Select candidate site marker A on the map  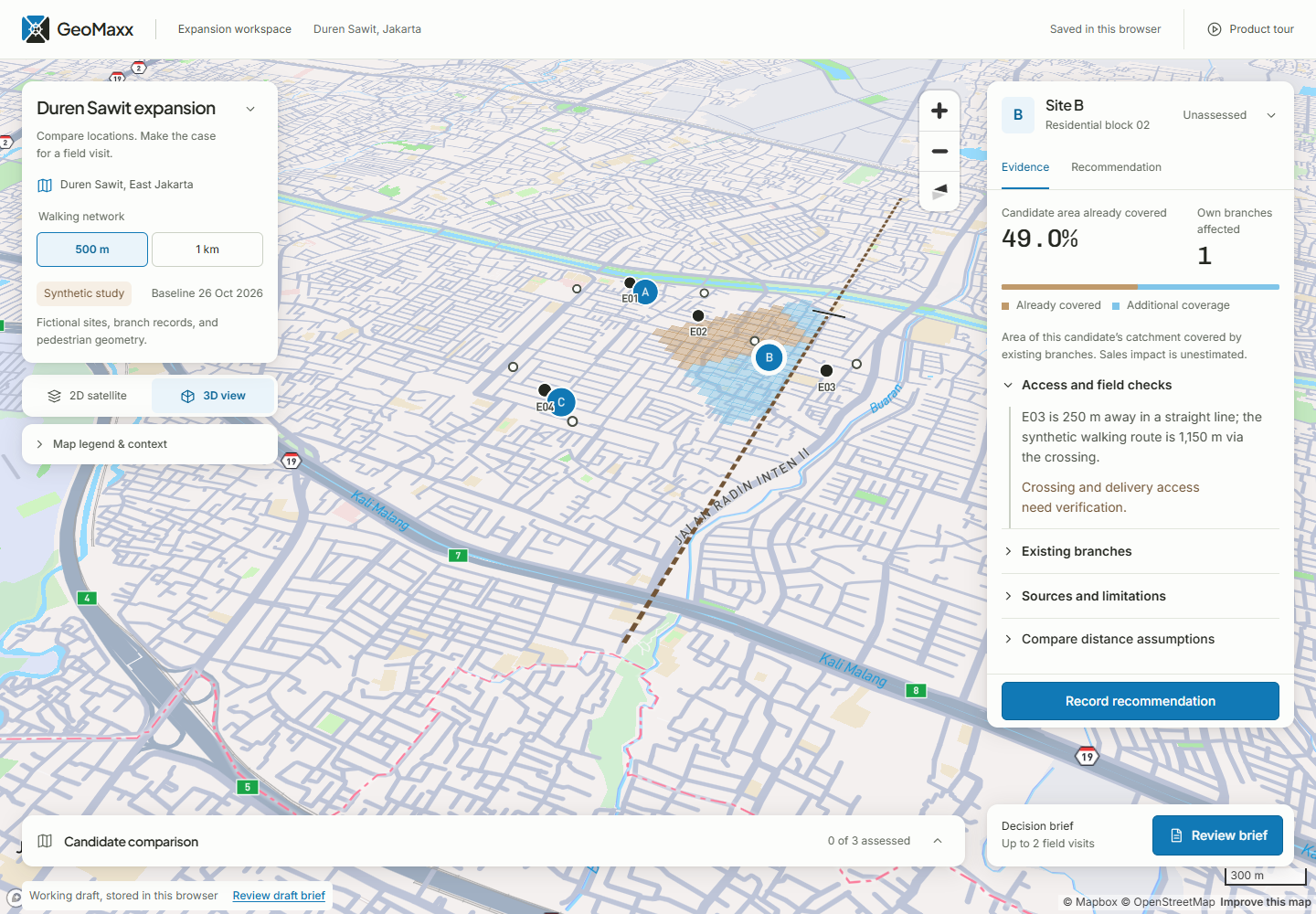645,292
